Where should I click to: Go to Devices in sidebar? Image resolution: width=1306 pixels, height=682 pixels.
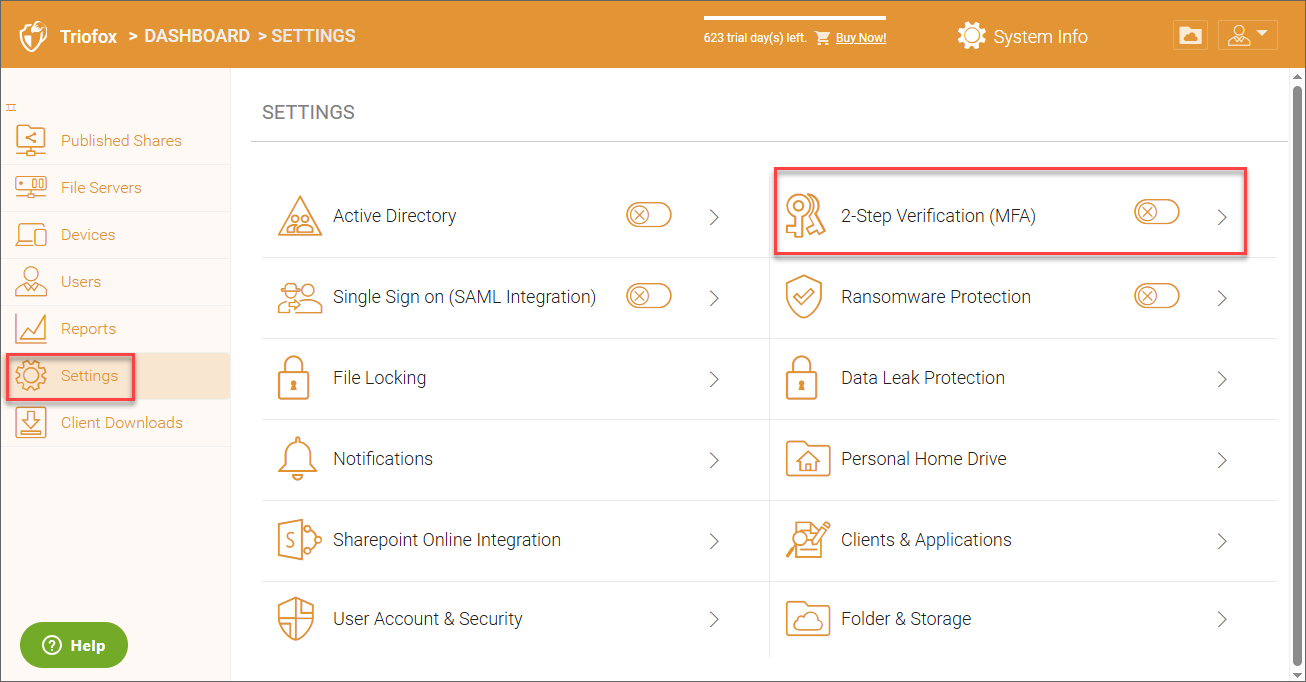click(115, 235)
